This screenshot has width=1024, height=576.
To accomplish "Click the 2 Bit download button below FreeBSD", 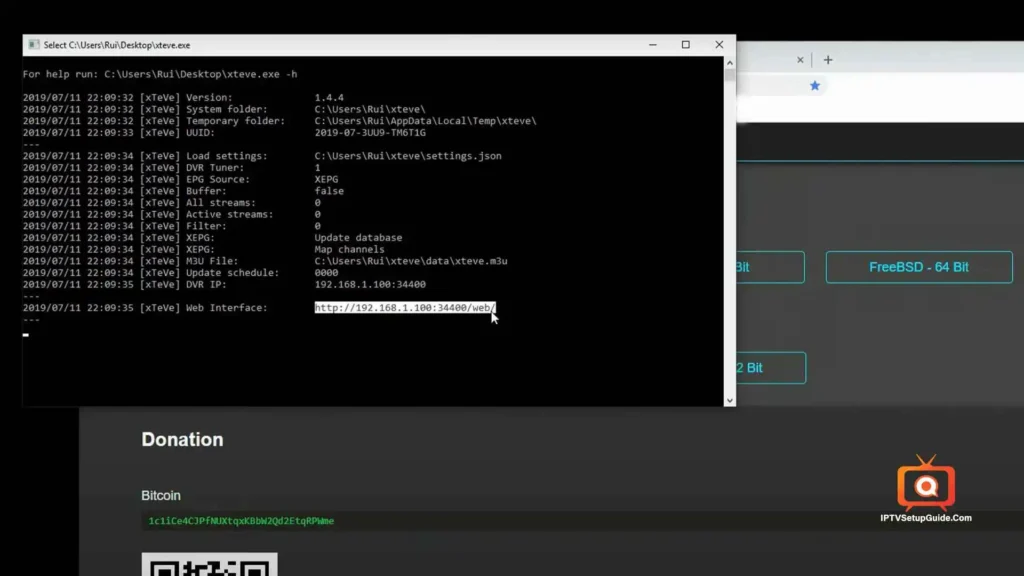I will [x=770, y=368].
